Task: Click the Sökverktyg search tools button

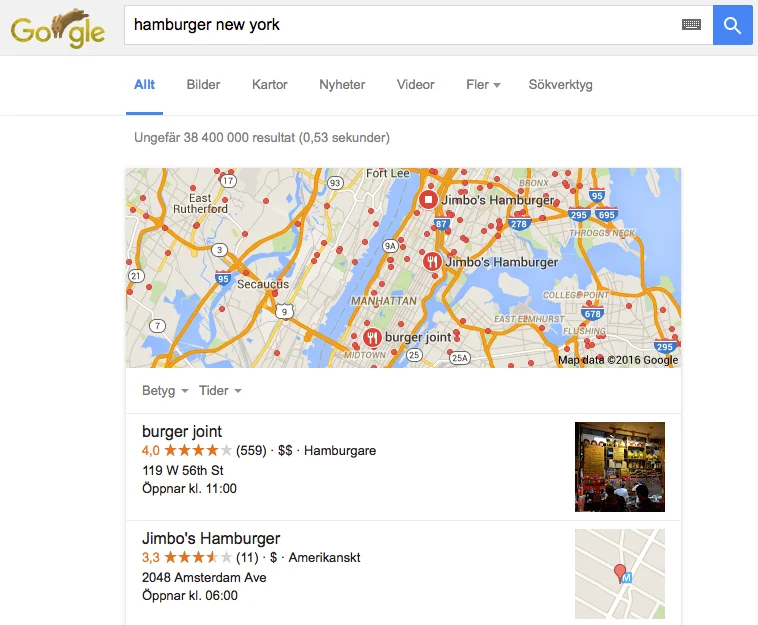Action: (x=560, y=85)
